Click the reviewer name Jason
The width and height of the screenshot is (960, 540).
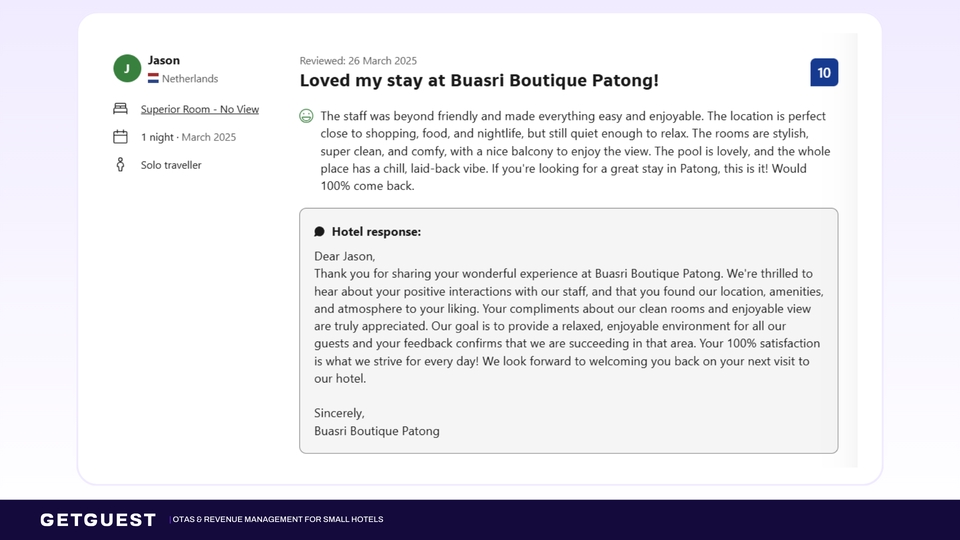[163, 60]
